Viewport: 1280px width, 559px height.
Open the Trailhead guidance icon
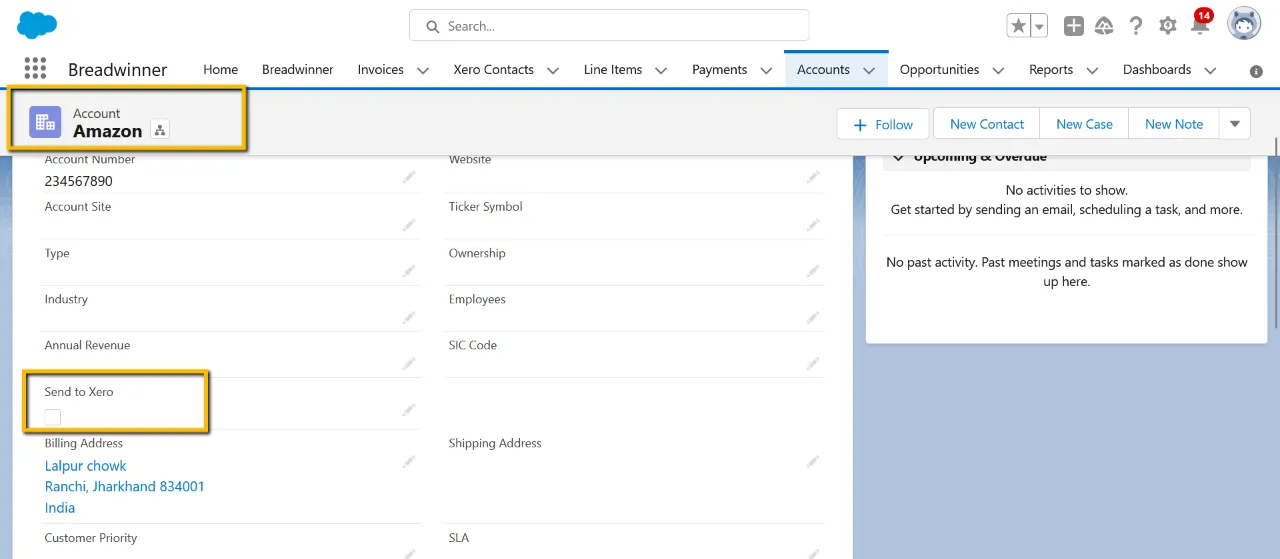[x=1104, y=26]
